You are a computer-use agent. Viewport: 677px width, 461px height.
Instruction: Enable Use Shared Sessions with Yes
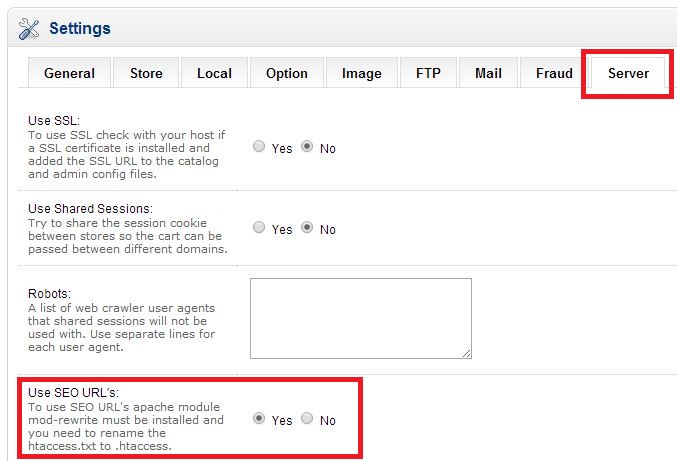(x=259, y=227)
